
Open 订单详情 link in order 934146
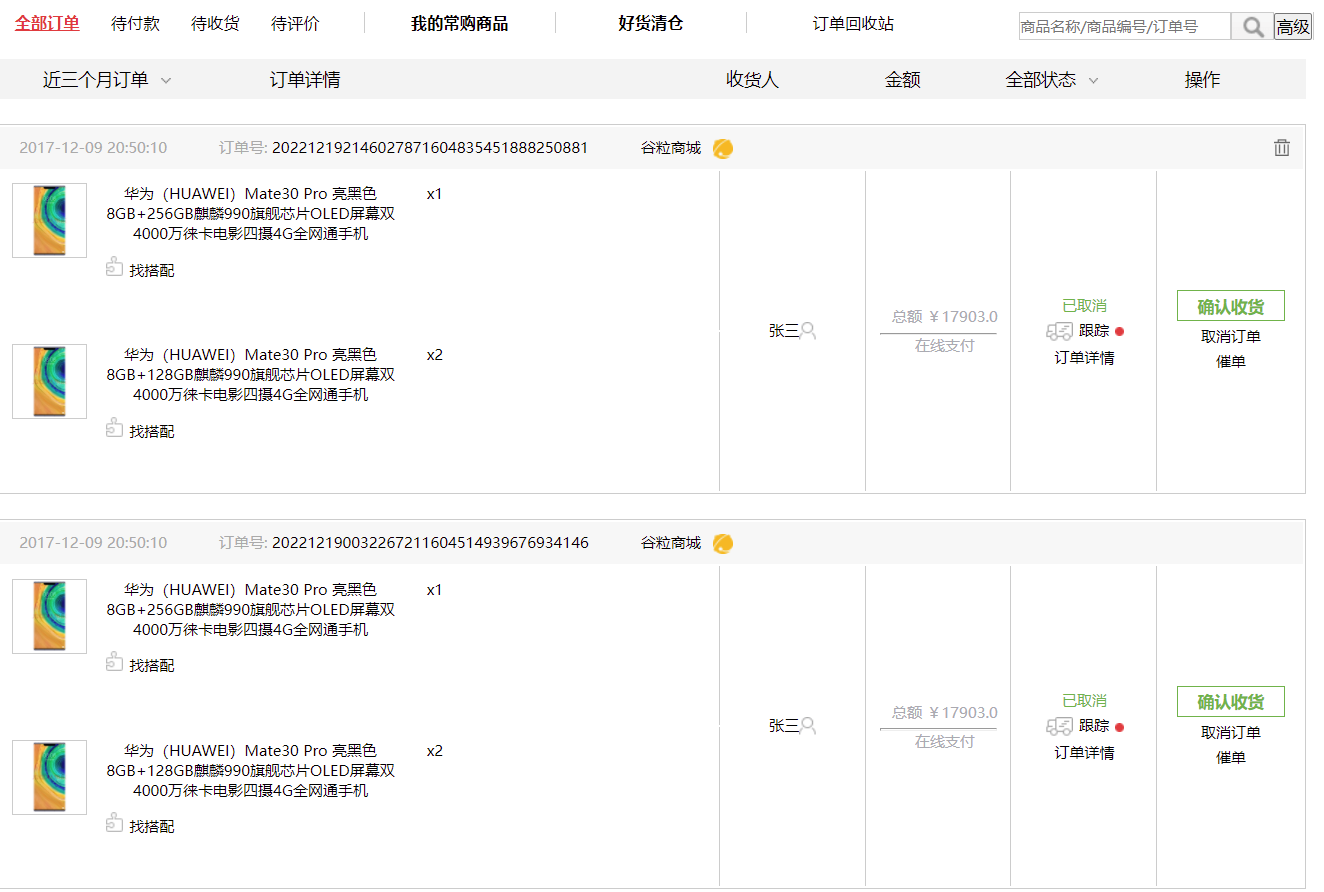click(1084, 753)
